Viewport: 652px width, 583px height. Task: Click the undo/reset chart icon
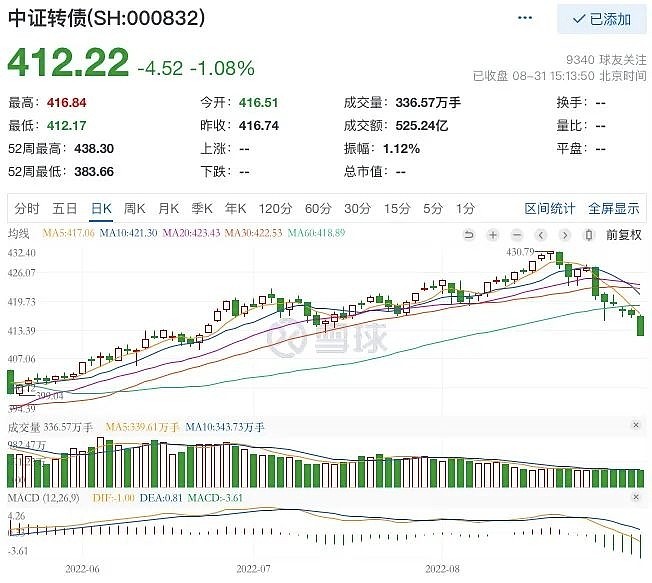tap(469, 235)
